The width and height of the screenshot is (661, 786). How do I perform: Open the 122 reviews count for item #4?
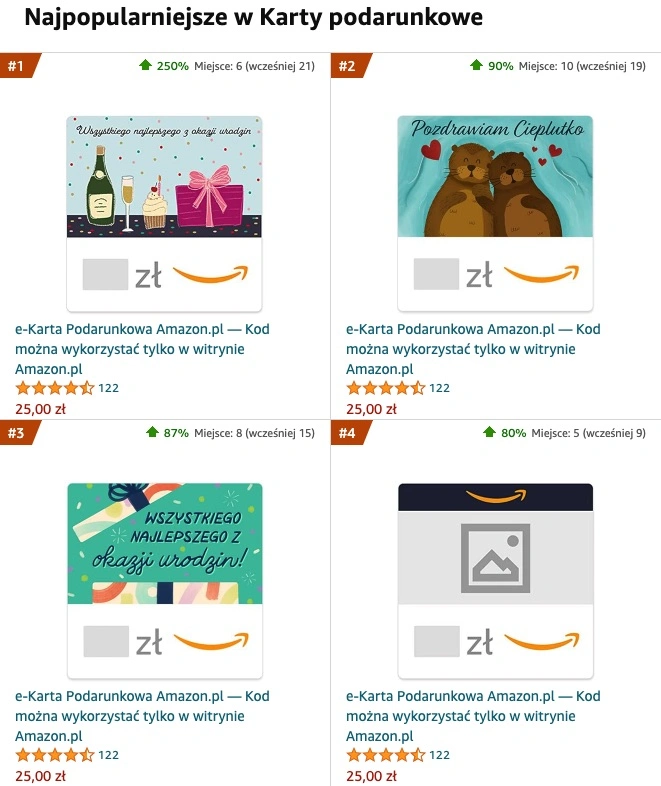439,755
